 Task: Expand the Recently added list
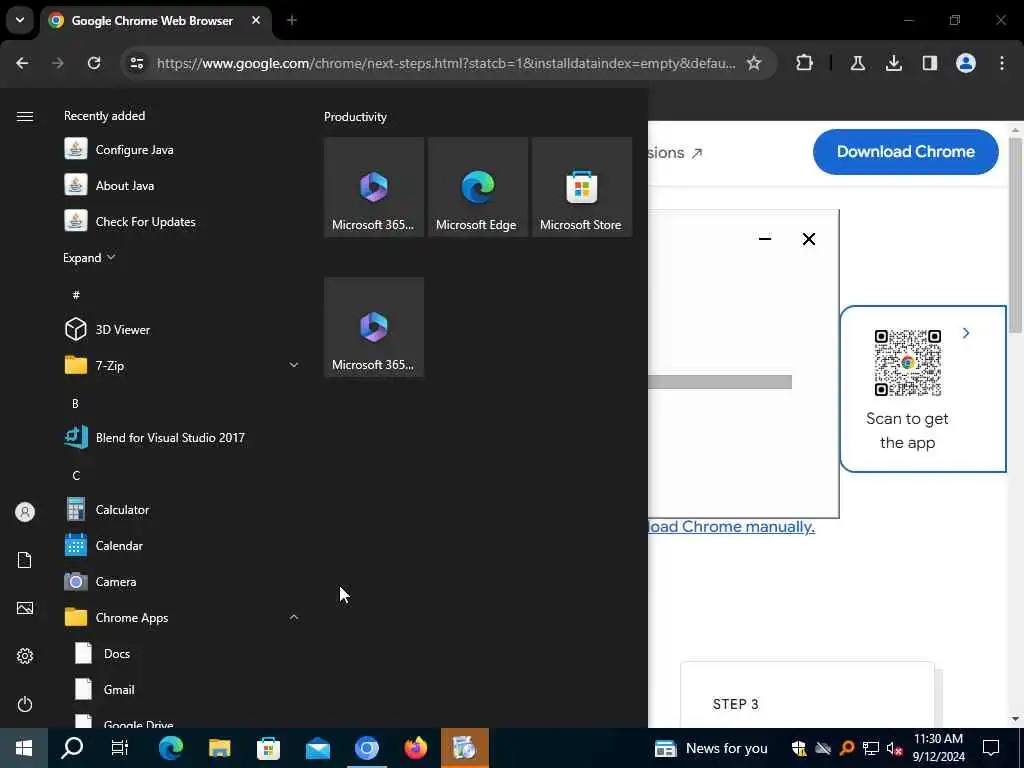pos(89,257)
